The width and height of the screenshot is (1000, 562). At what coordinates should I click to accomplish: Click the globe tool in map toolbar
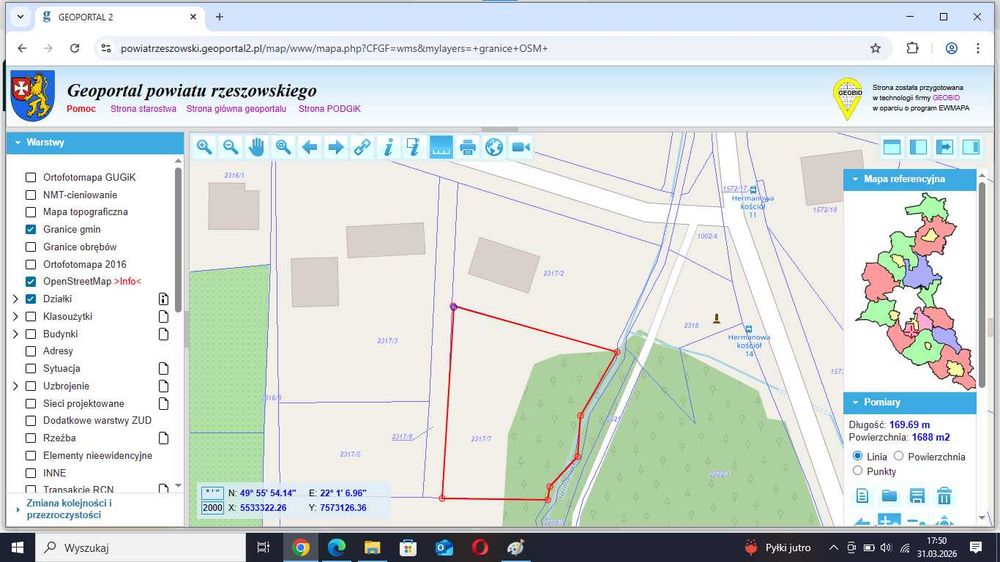point(494,147)
